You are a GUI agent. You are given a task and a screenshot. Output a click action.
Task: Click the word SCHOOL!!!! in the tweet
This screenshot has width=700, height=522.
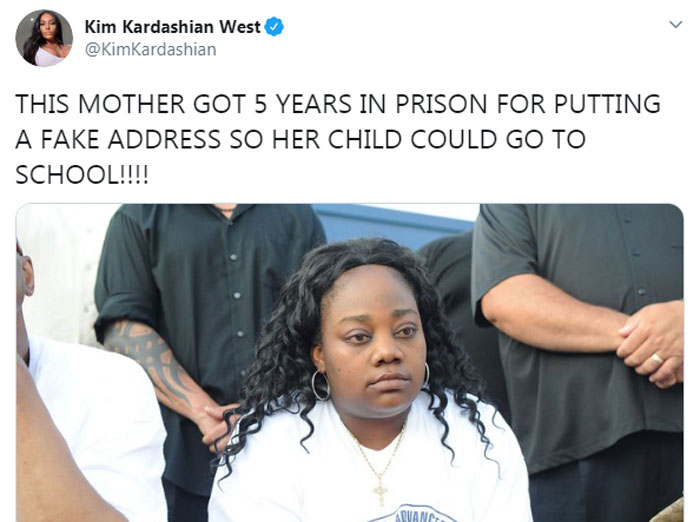click(82, 174)
